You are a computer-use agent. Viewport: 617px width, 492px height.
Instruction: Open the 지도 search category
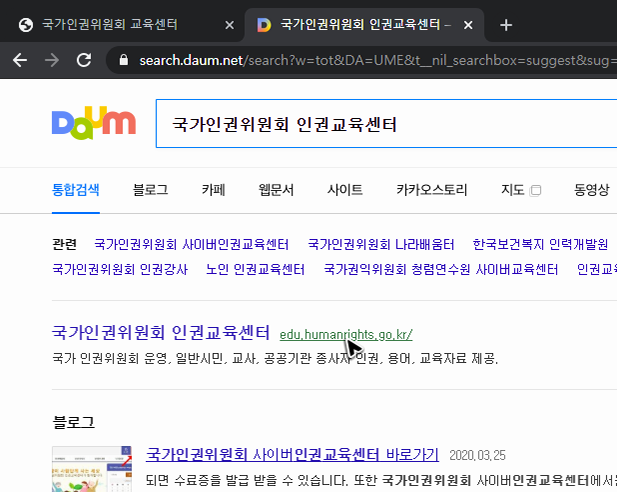click(512, 190)
